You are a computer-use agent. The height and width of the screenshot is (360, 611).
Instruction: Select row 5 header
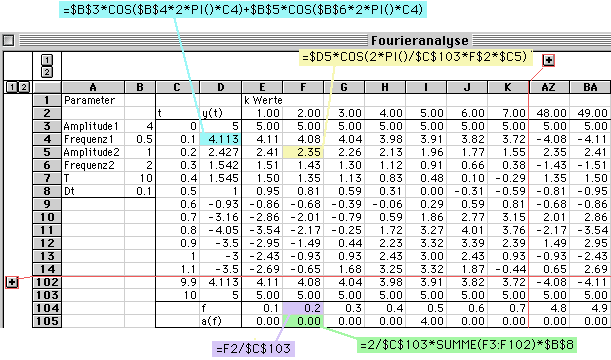coord(47,152)
